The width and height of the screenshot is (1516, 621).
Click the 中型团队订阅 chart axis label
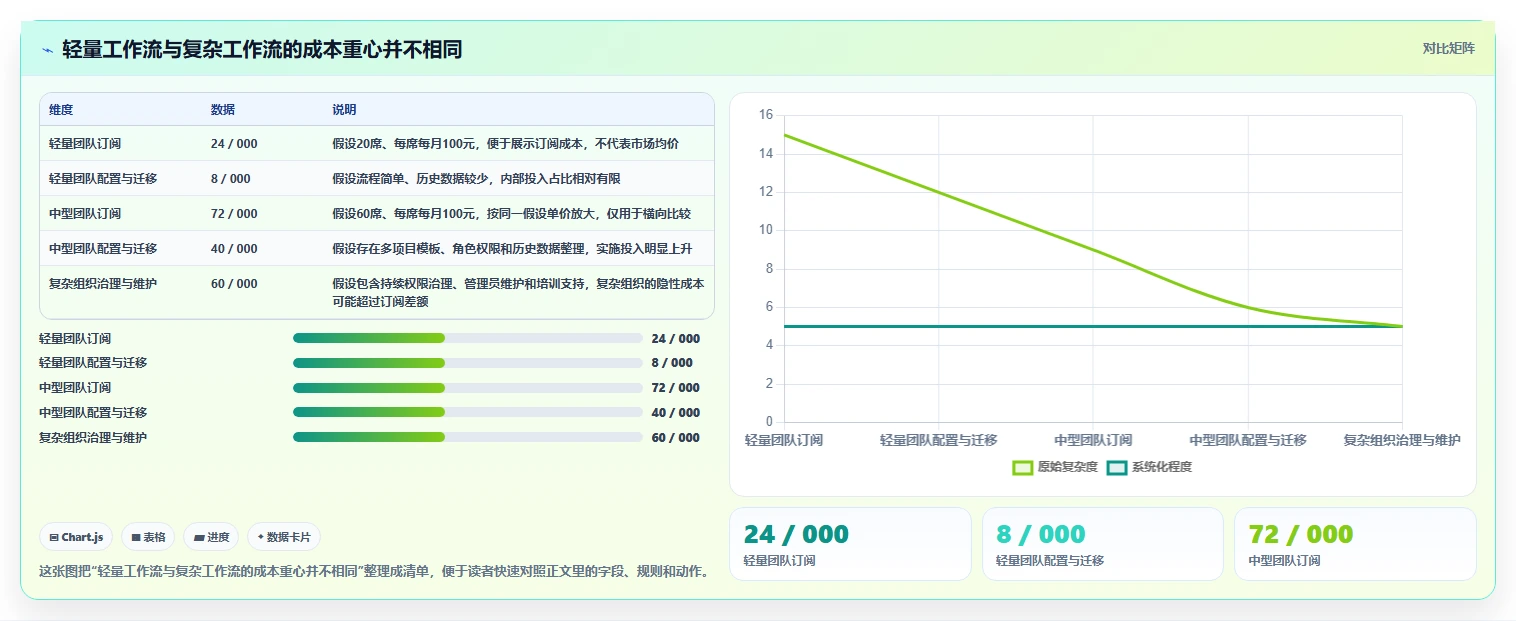(1093, 440)
